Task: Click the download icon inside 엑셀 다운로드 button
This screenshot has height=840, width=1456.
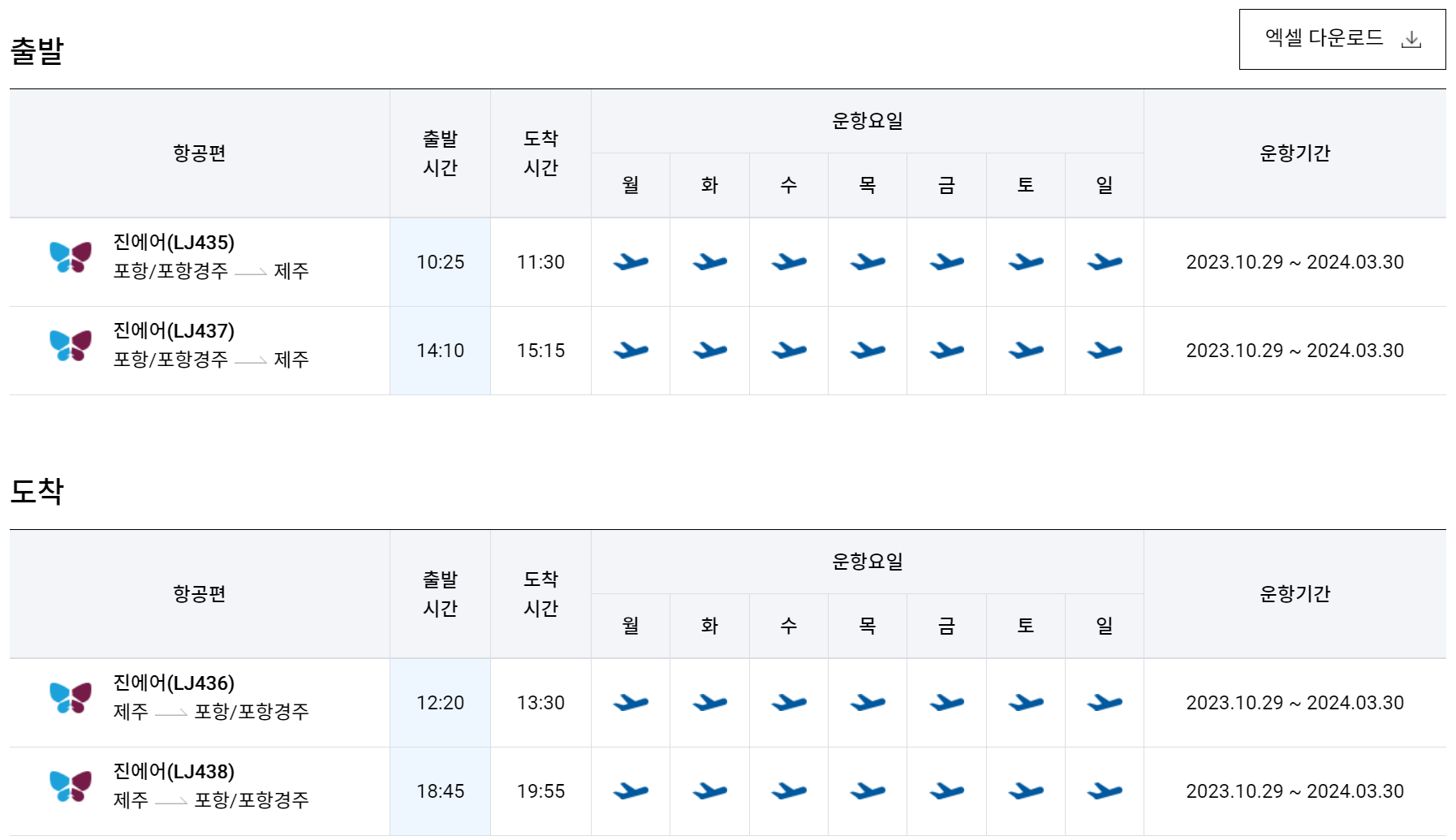Action: pos(1412,37)
